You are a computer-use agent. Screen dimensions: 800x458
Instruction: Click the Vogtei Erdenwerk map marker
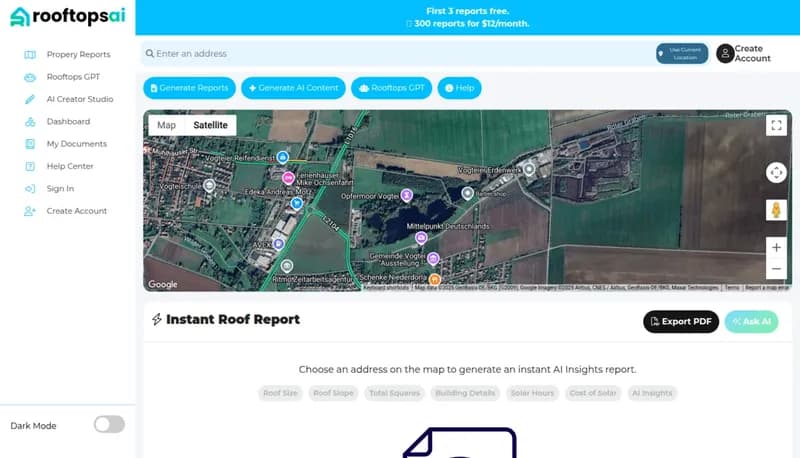click(x=530, y=168)
